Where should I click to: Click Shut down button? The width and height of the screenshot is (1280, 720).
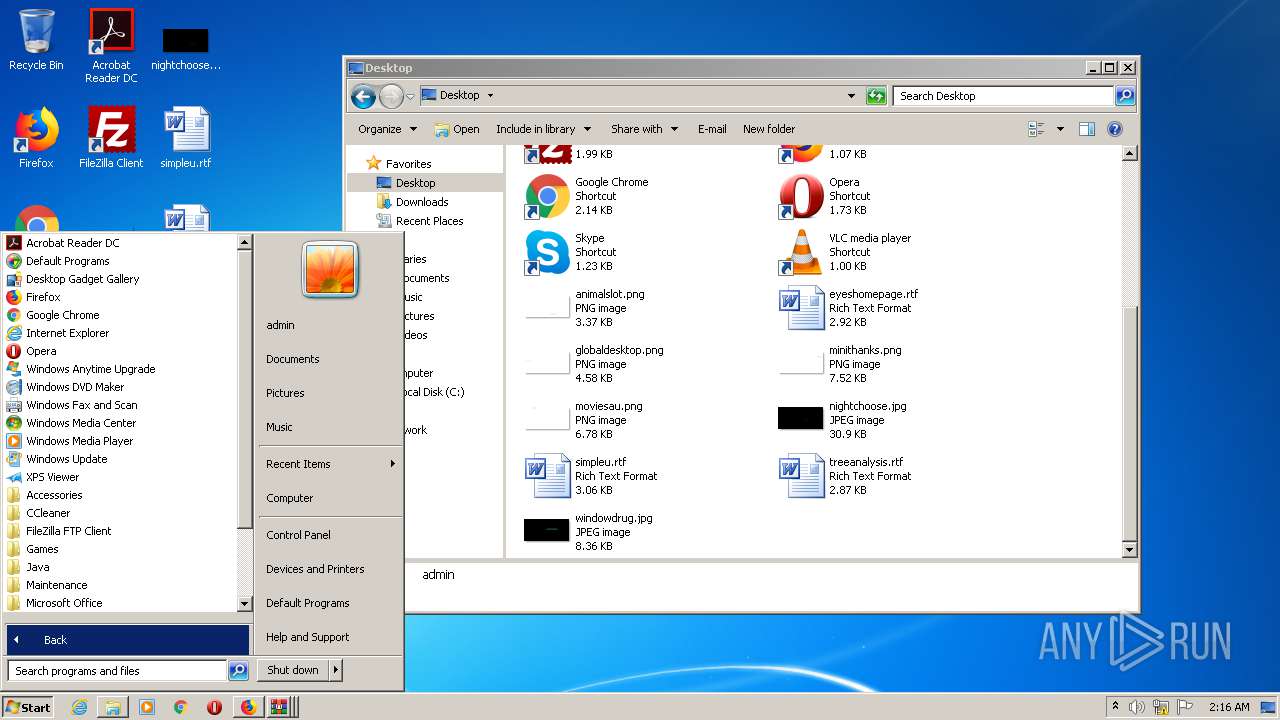tap(293, 670)
